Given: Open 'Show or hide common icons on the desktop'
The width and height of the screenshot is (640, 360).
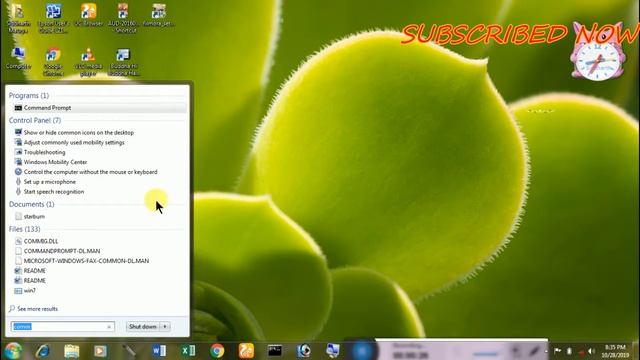Looking at the screenshot, I should pyautogui.click(x=78, y=133).
